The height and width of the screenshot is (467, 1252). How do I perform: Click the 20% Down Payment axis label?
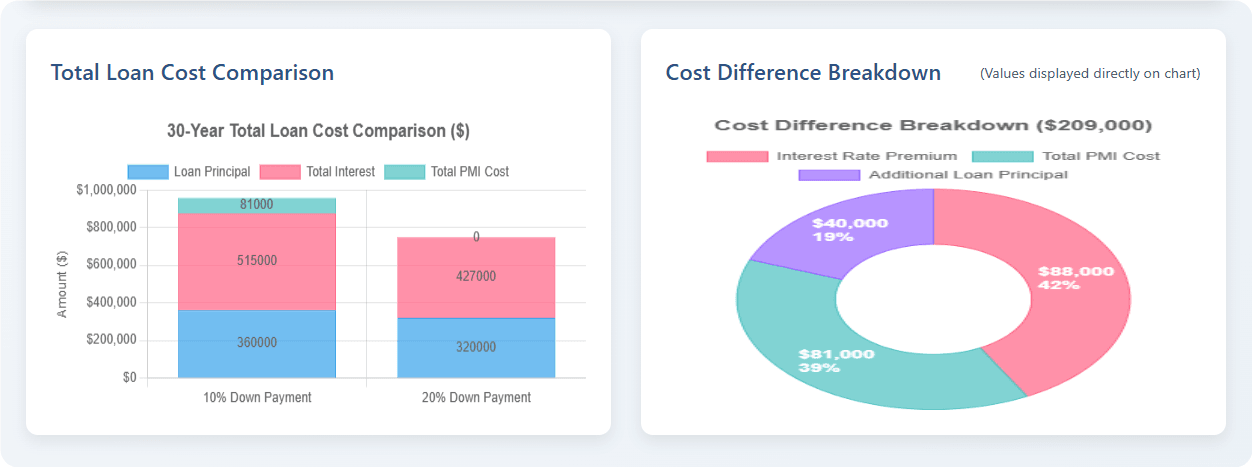[476, 397]
